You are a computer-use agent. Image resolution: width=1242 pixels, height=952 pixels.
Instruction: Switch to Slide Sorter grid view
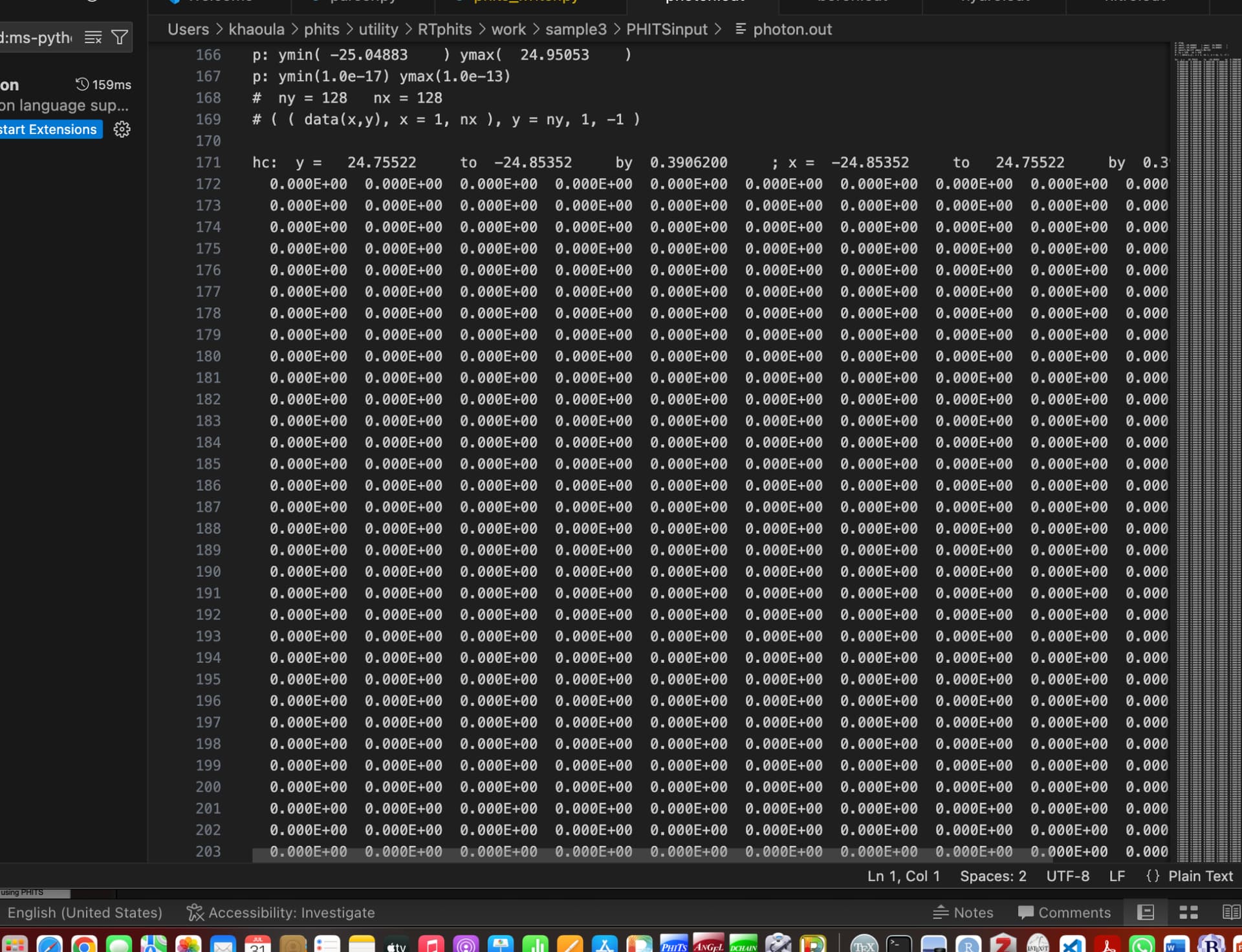pos(1188,913)
